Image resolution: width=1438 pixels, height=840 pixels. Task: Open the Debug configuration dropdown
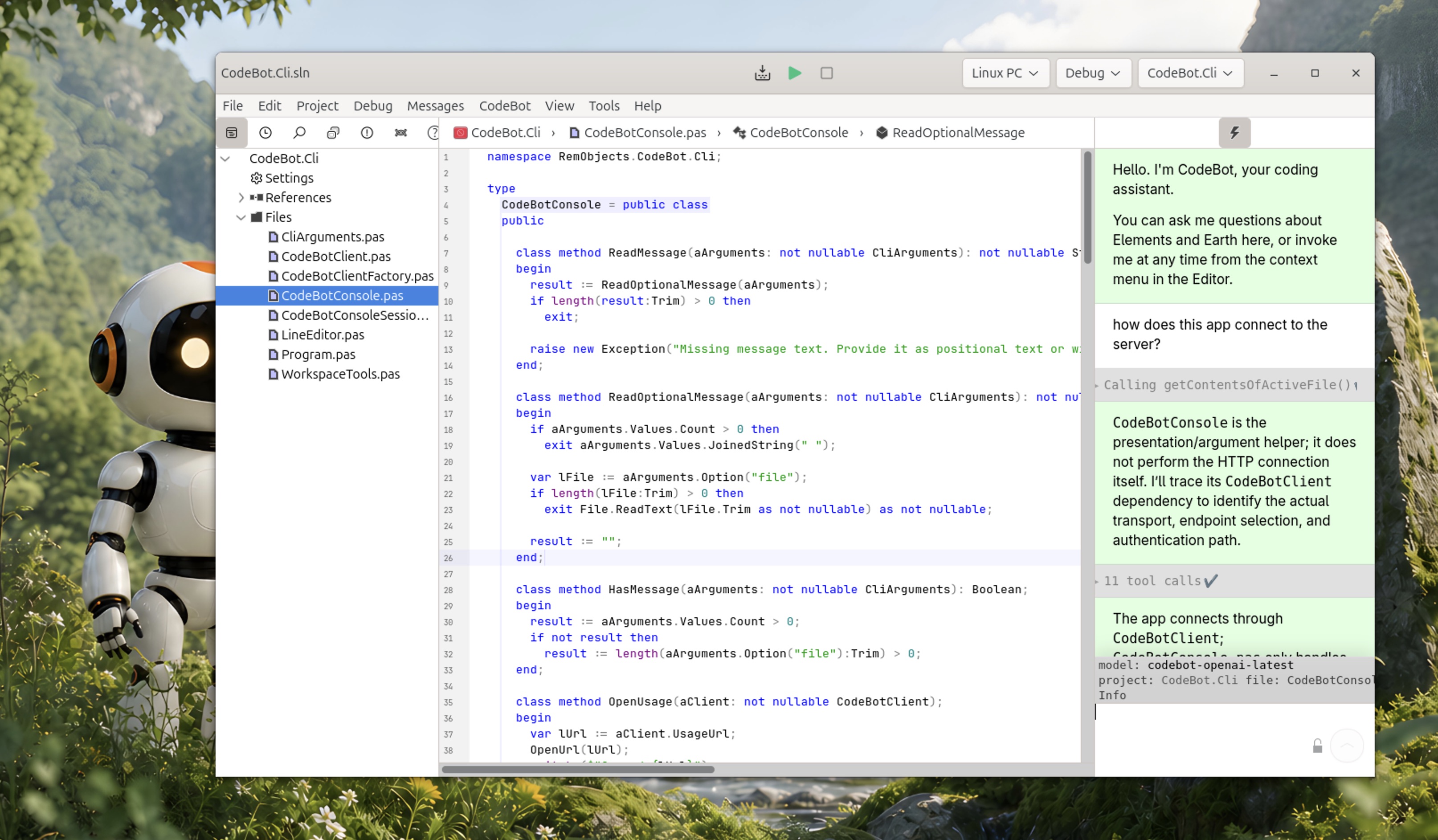tap(1093, 73)
